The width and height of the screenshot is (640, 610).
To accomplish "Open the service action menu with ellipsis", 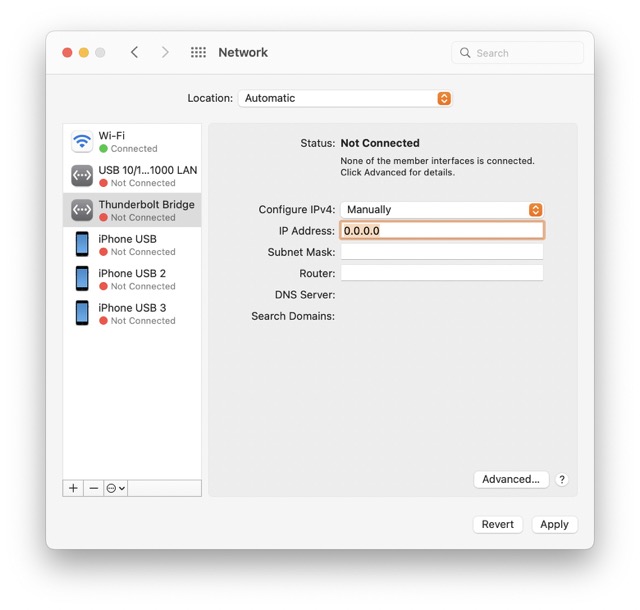I will [116, 488].
